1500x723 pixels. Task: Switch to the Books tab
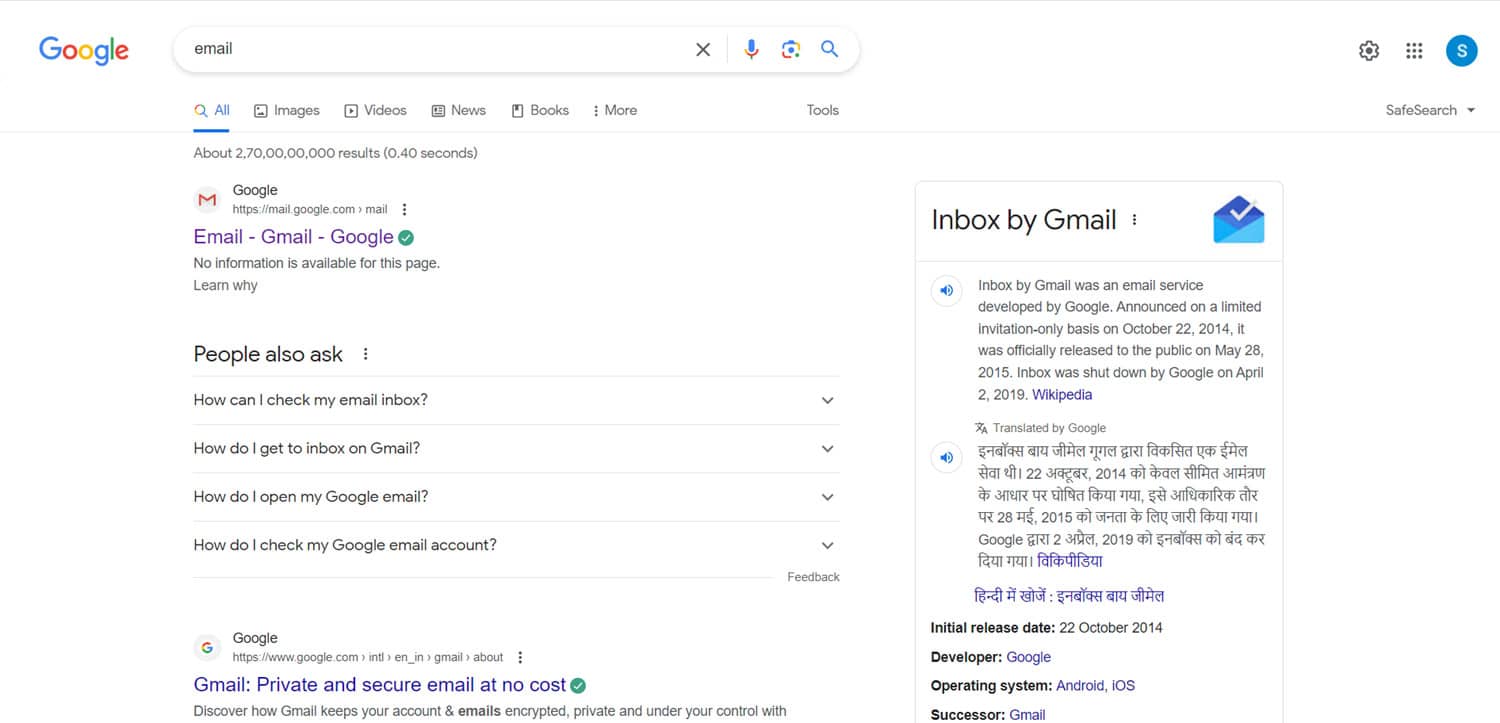[540, 111]
